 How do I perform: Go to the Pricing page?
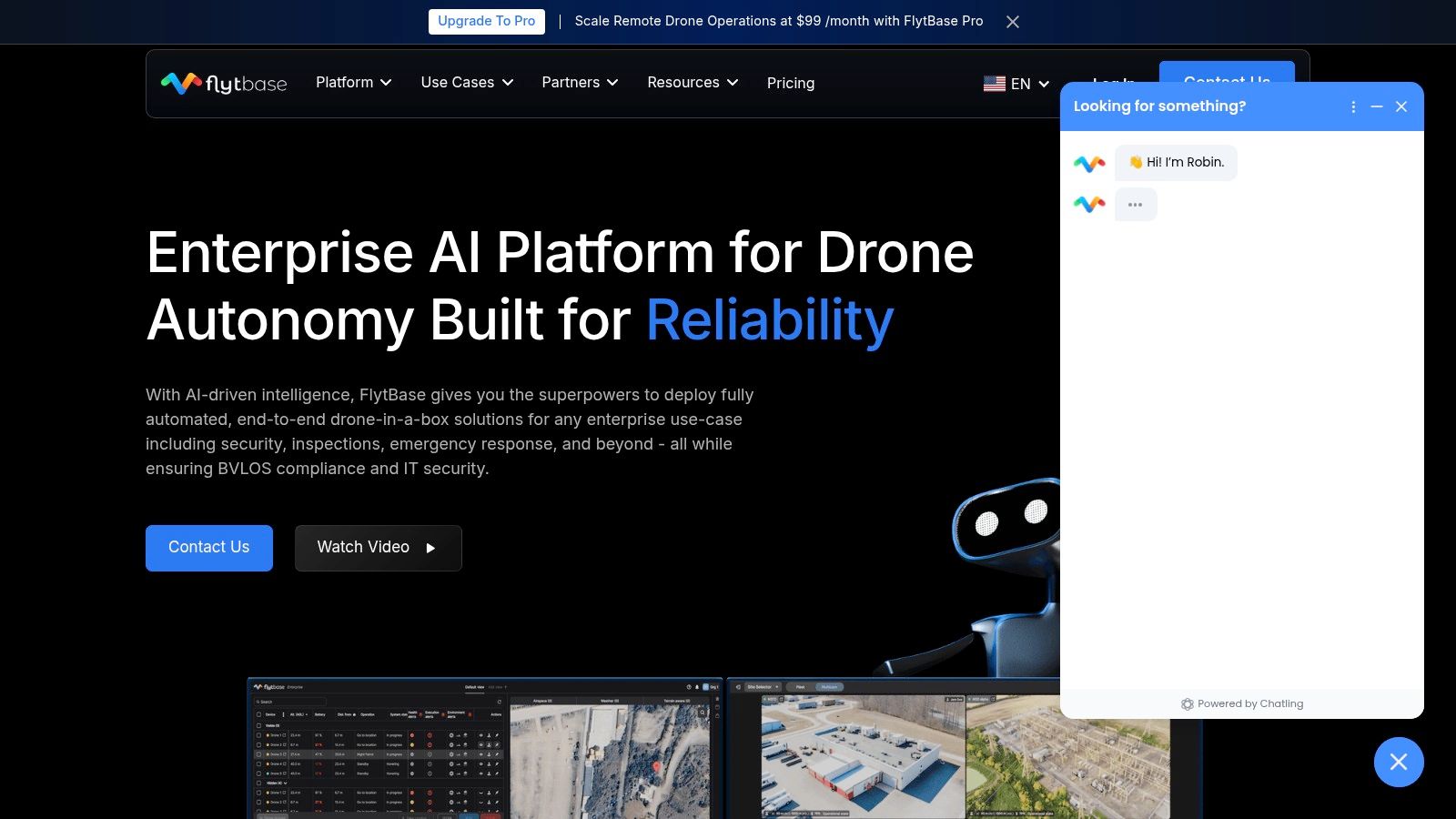click(x=791, y=83)
